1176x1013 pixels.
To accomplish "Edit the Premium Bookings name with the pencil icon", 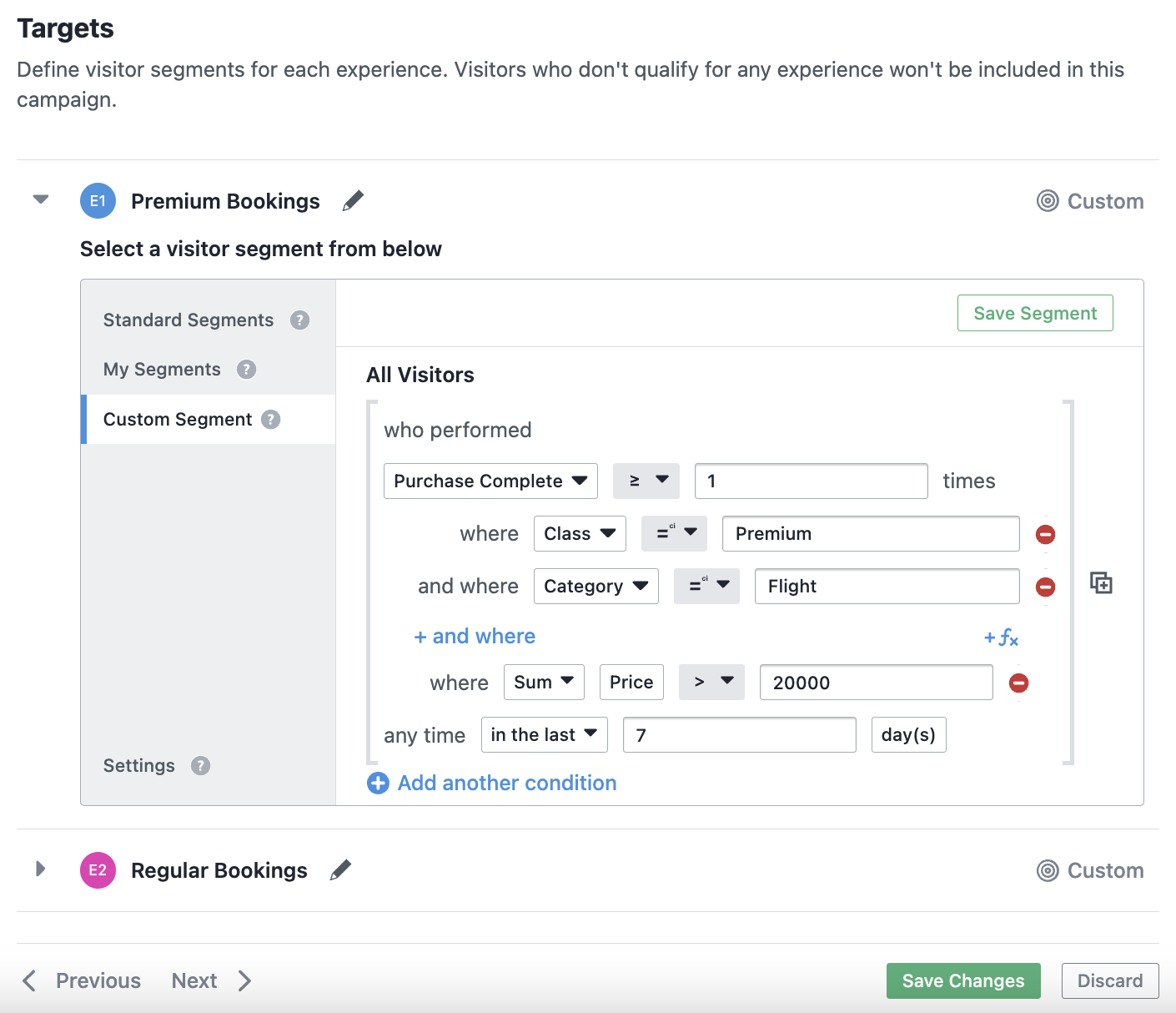I will pyautogui.click(x=353, y=201).
